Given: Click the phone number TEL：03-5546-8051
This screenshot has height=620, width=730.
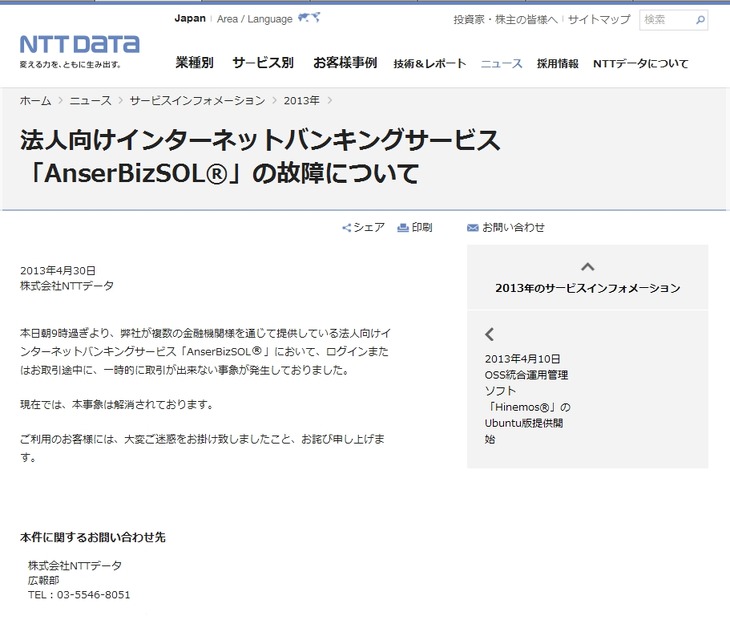Looking at the screenshot, I should pyautogui.click(x=79, y=594).
